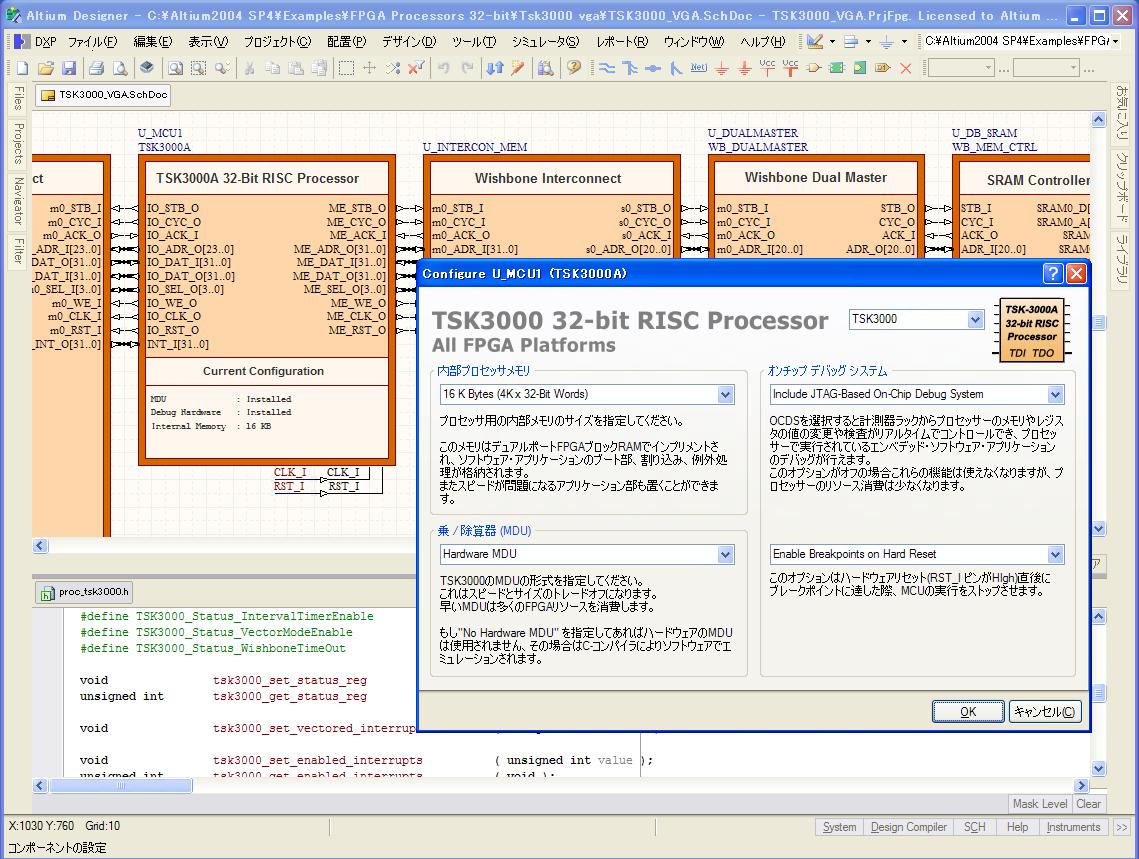Viewport: 1139px width, 859px height.
Task: Click the clear filter red X icon
Action: click(x=416, y=68)
